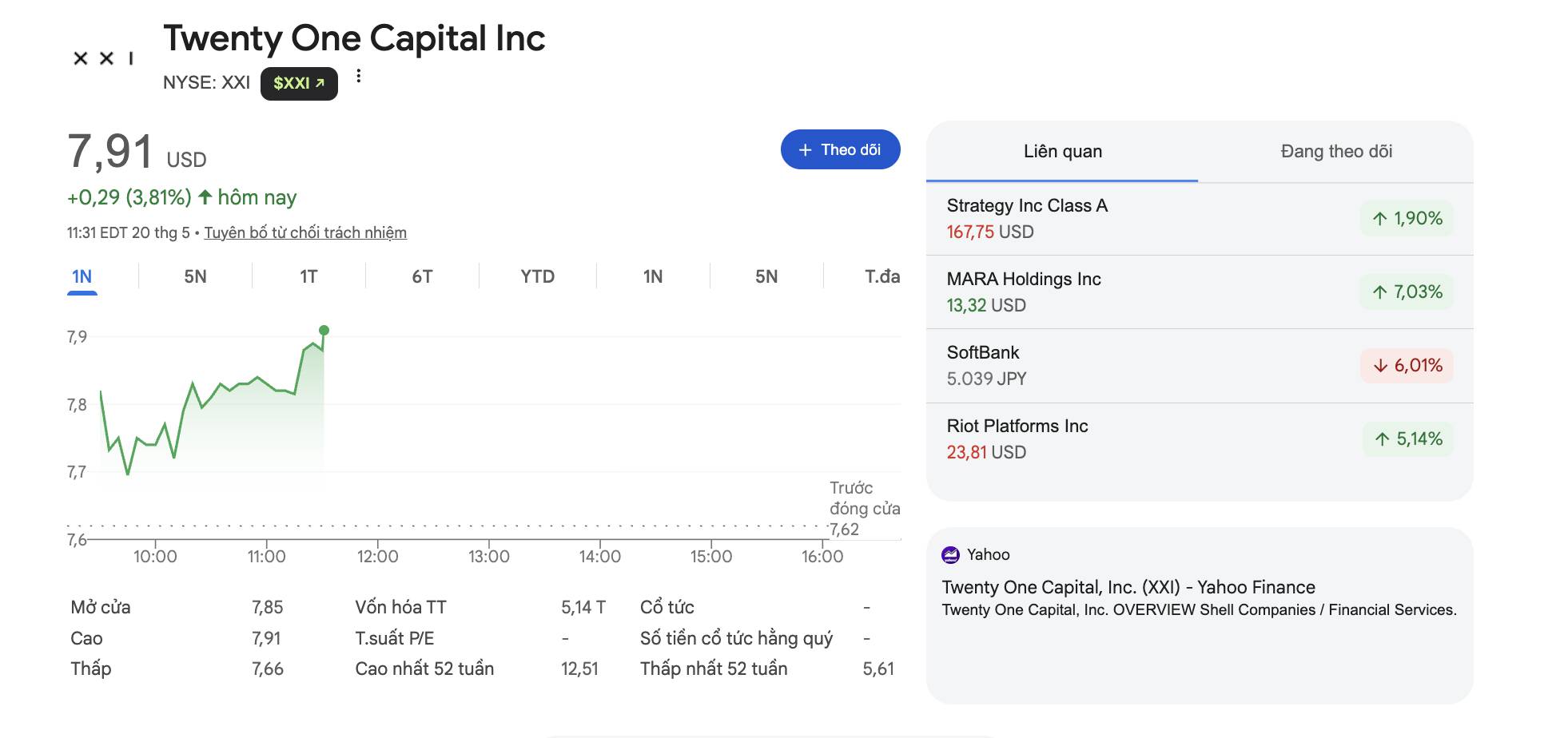Open Riot Platforms Inc stock row
Screen dimensions: 1568x738
pyautogui.click(x=1200, y=439)
